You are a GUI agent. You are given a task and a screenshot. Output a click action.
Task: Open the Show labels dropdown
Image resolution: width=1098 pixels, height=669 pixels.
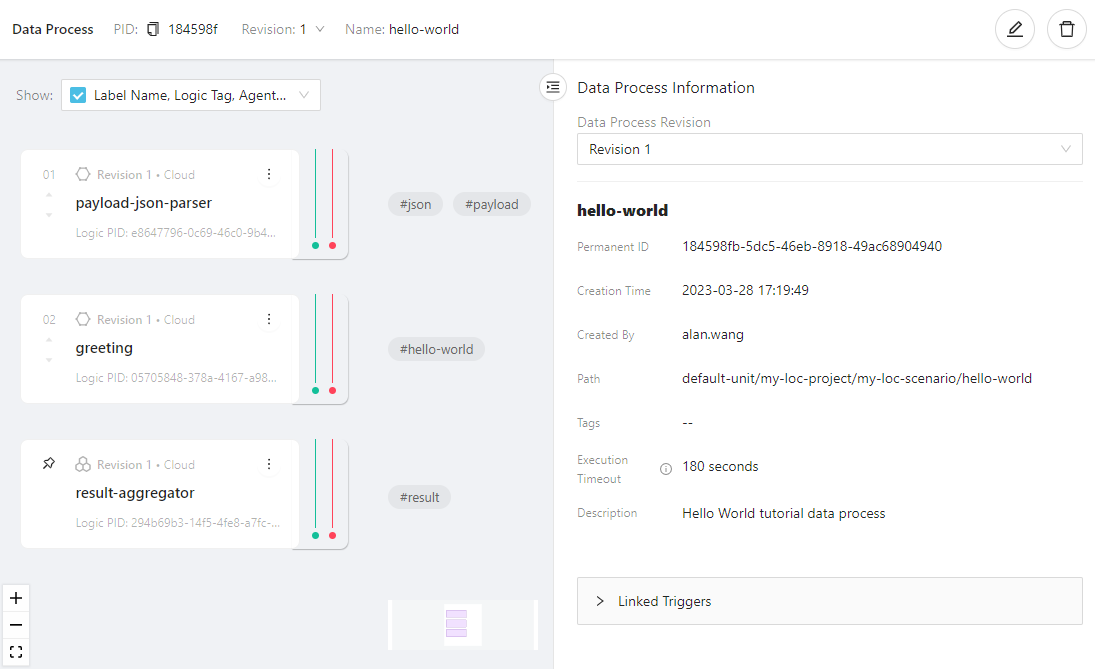coord(304,96)
